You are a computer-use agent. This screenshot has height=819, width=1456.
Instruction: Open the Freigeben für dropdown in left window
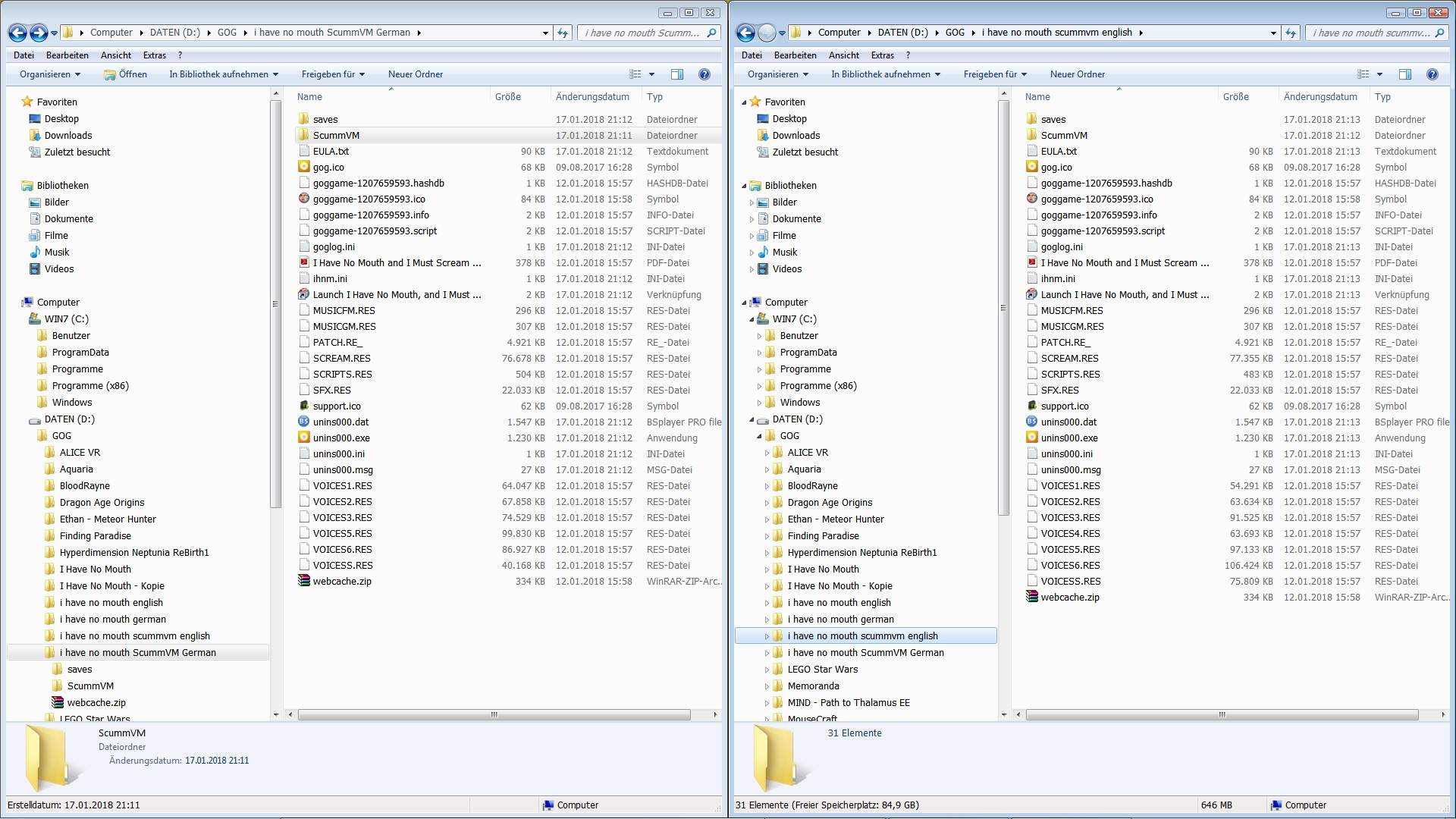(333, 74)
